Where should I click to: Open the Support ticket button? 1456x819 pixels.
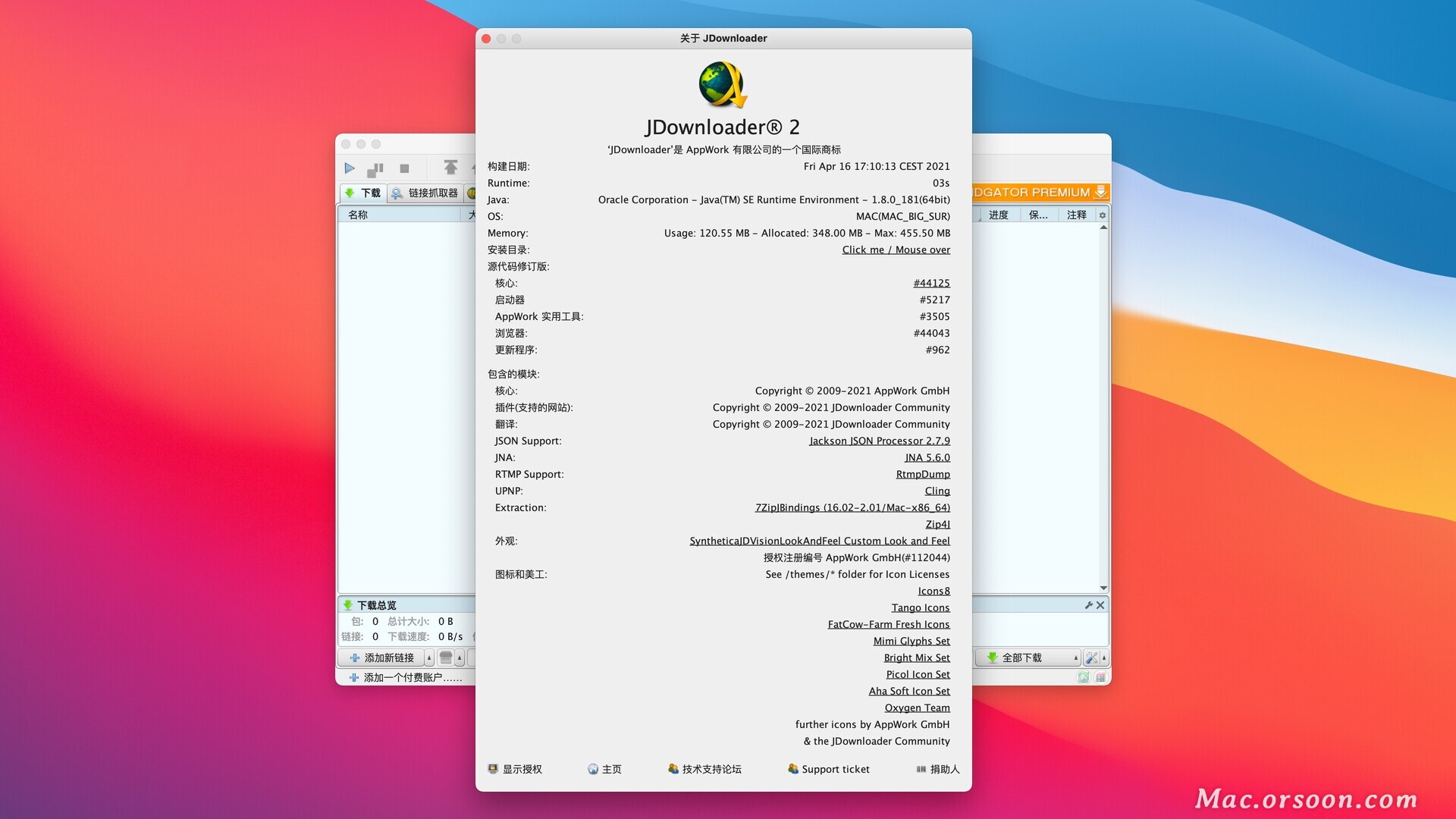point(828,769)
